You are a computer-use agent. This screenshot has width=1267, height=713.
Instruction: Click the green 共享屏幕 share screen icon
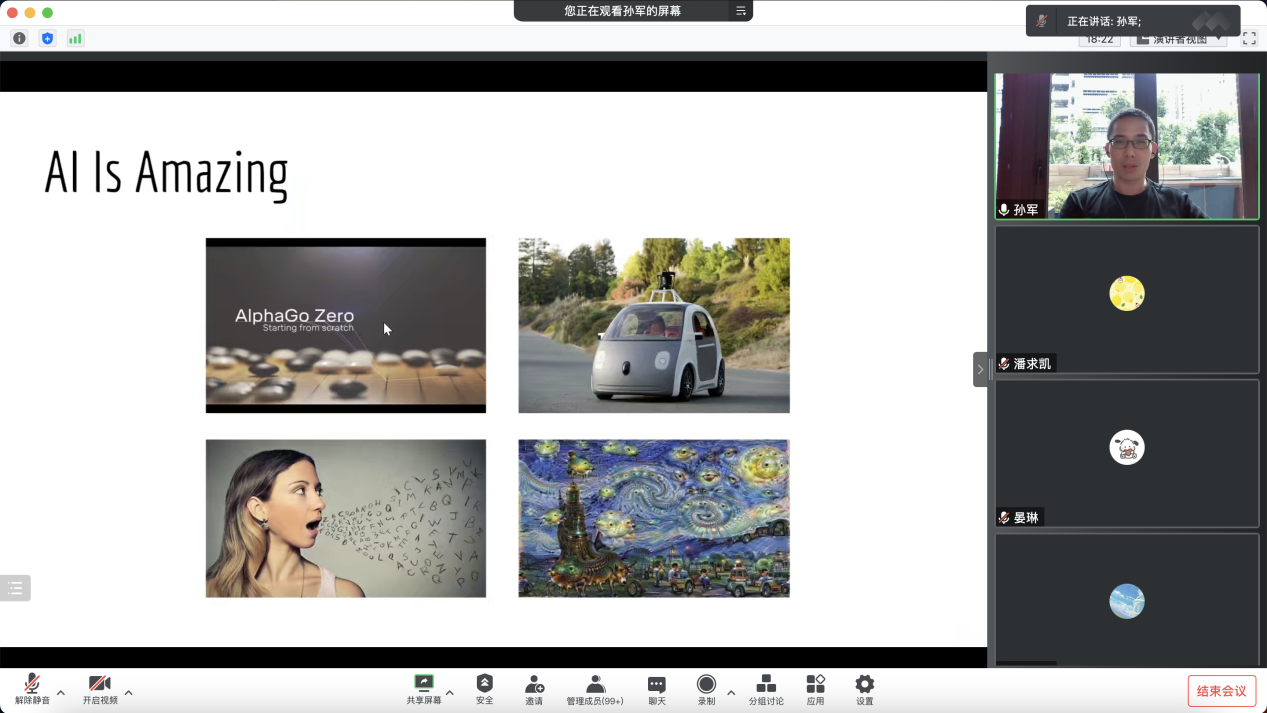coord(424,684)
